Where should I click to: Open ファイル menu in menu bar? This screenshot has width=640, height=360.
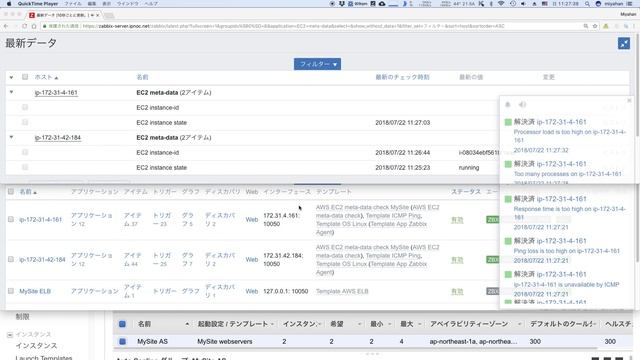coord(73,4)
